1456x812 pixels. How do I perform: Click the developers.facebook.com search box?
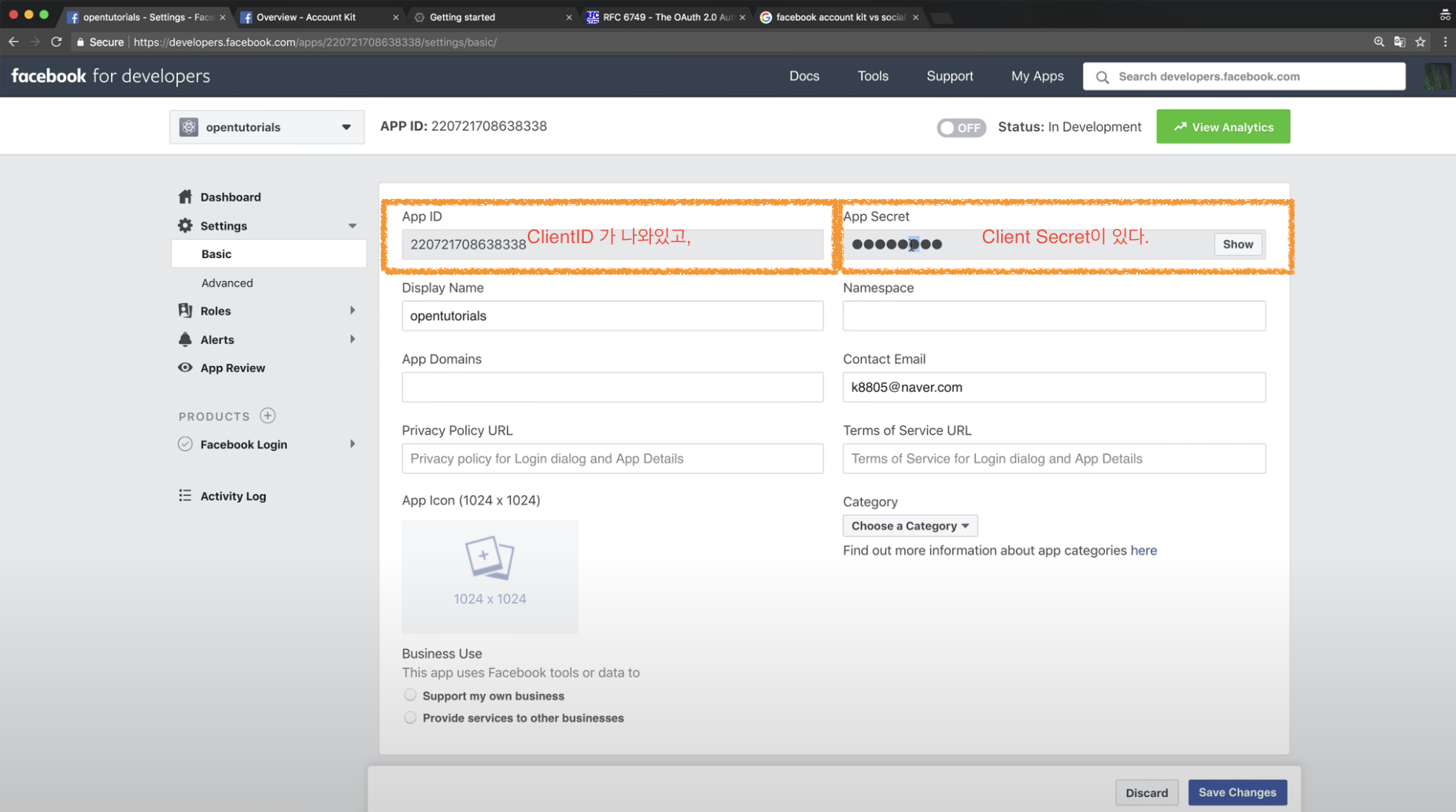point(1244,76)
